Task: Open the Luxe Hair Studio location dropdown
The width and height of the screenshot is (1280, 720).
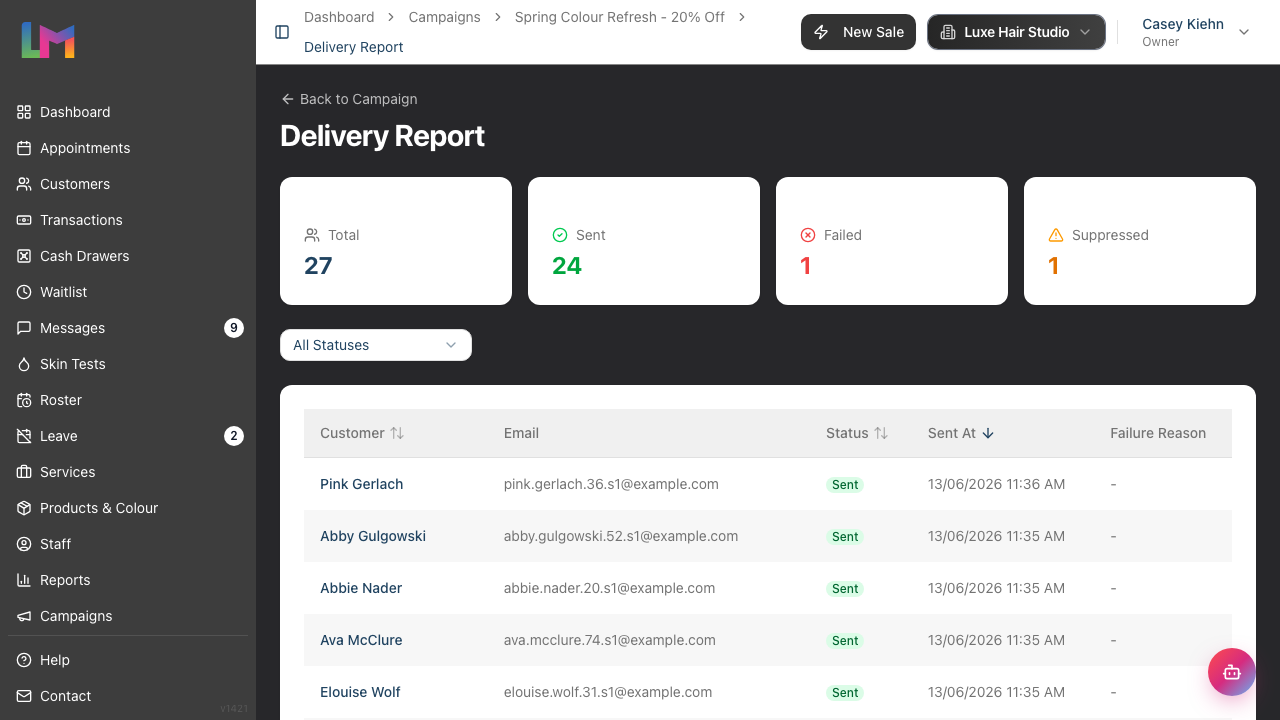Action: click(1016, 32)
